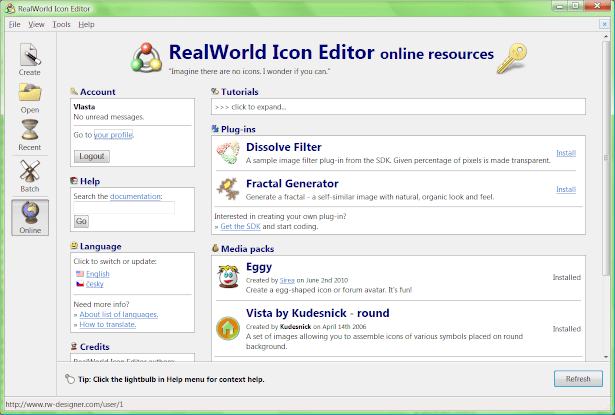
Task: Open the File menu
Action: tap(15, 24)
